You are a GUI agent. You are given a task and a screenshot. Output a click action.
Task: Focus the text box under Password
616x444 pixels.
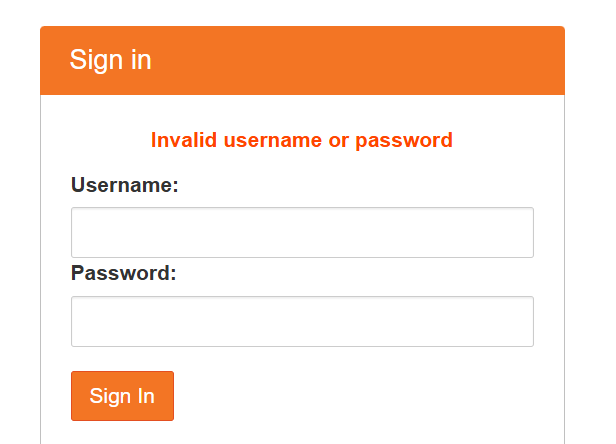pyautogui.click(x=302, y=321)
